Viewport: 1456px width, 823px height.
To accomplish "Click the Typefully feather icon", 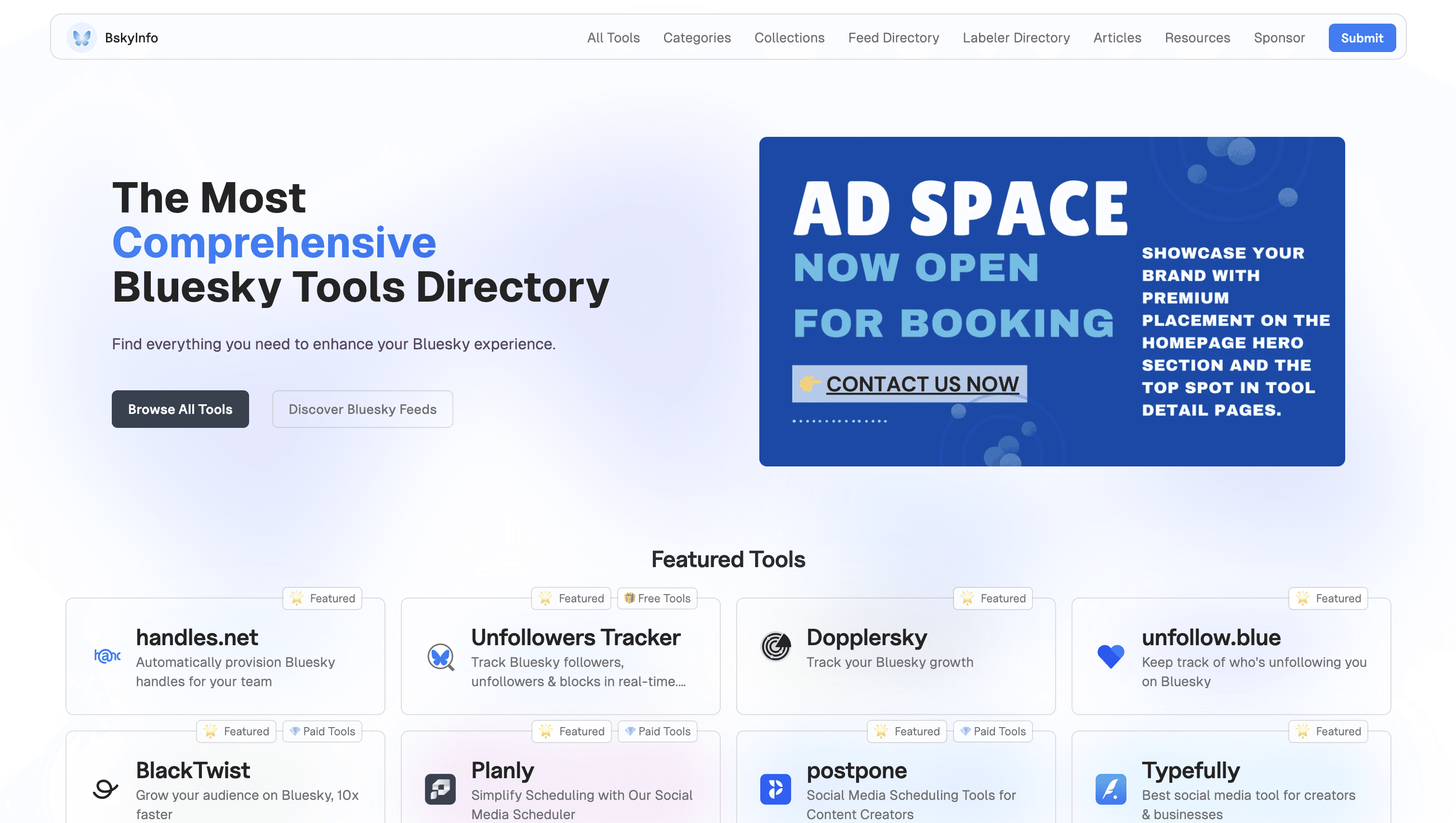I will (x=1111, y=789).
